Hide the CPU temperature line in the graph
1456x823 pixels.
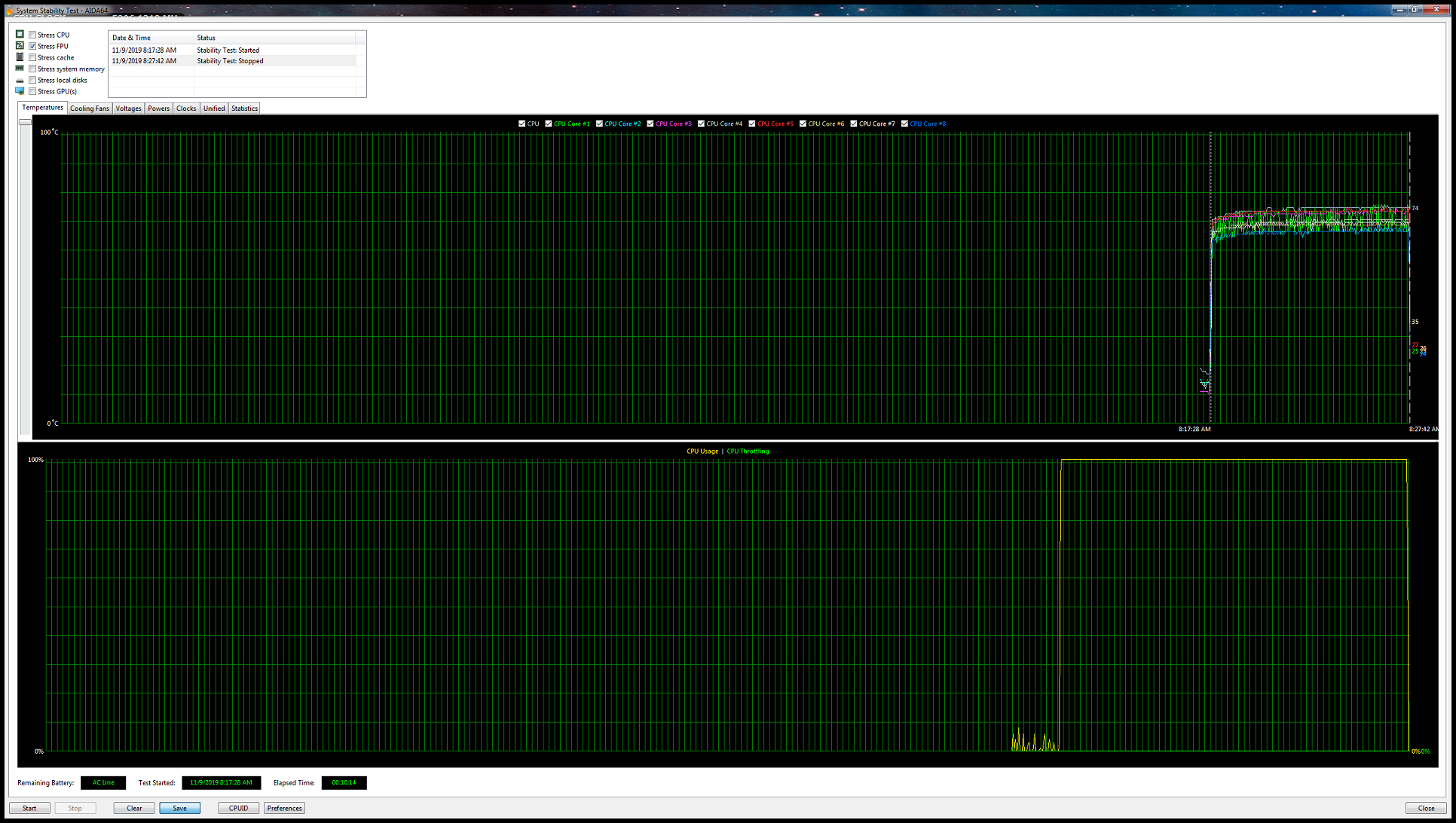coord(522,124)
